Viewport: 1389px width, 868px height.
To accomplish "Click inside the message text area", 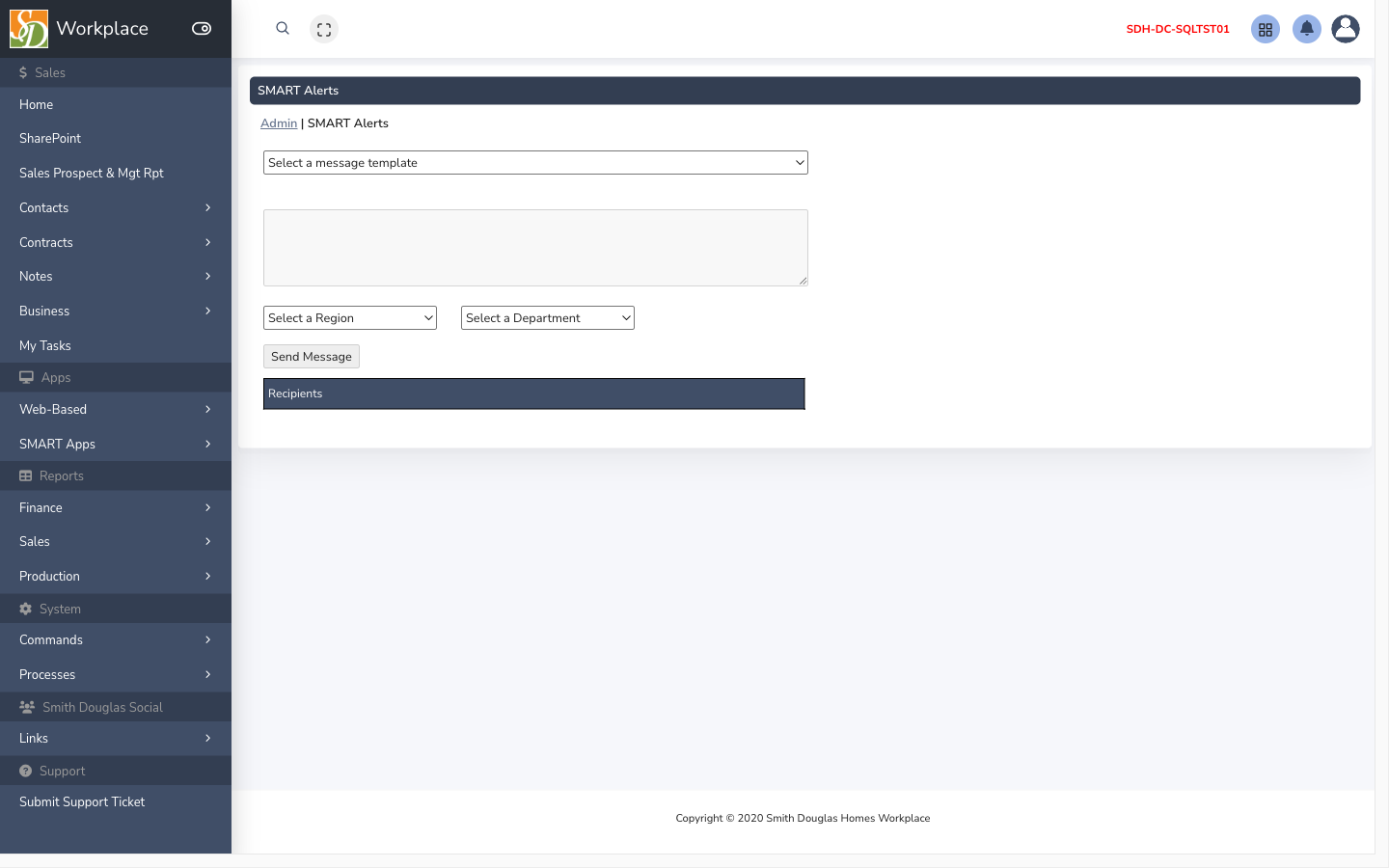I will pos(535,248).
